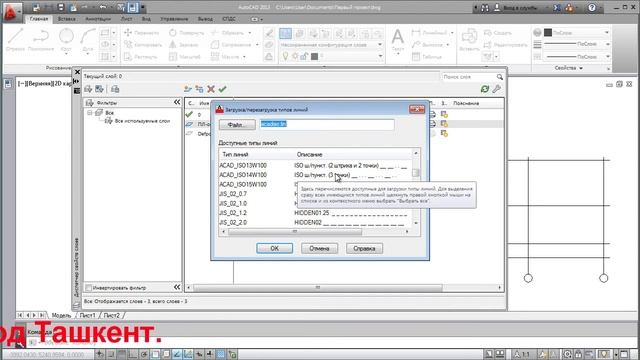Select the Polyline tool in ribbon
Image resolution: width=640 pixels, height=360 pixels.
(x=41, y=40)
